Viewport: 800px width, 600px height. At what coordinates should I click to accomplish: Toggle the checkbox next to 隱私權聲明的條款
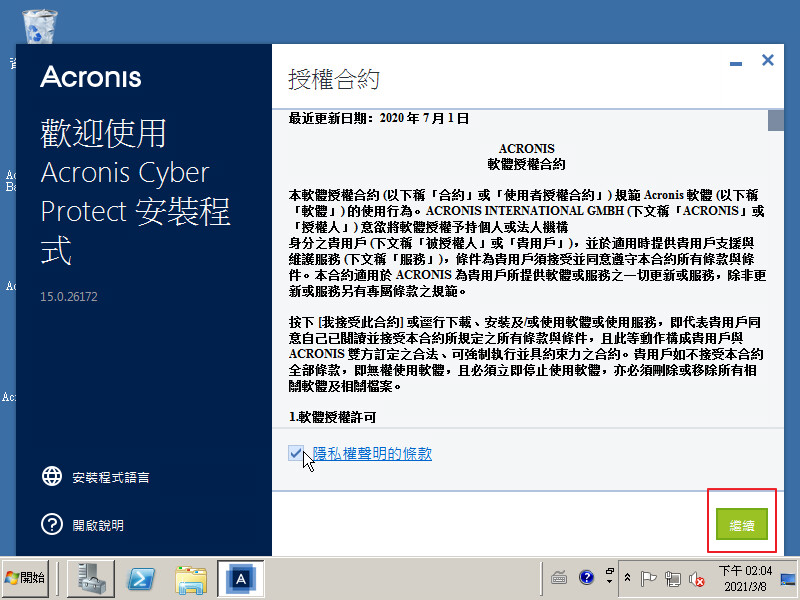click(295, 453)
